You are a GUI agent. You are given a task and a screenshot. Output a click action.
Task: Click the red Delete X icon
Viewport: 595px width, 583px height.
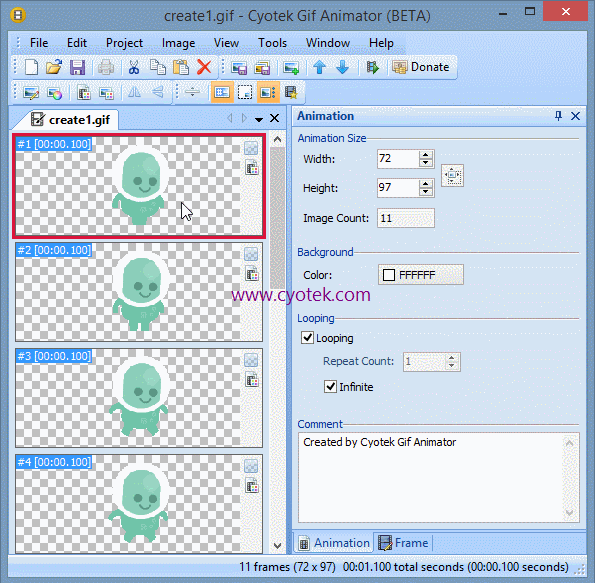(x=204, y=68)
